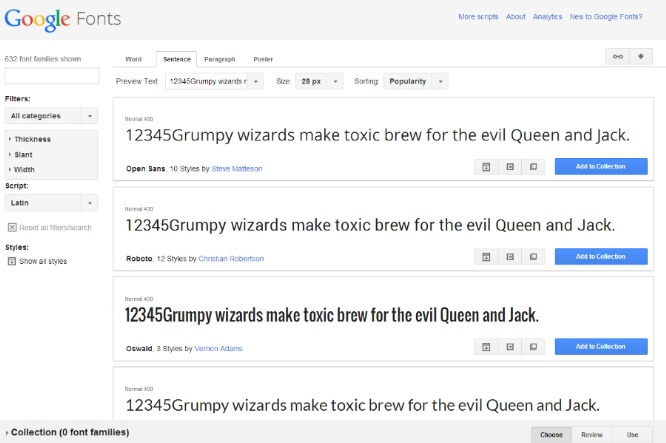The width and height of the screenshot is (666, 443).
Task: Click the Google Fonts logo
Action: [x=63, y=19]
